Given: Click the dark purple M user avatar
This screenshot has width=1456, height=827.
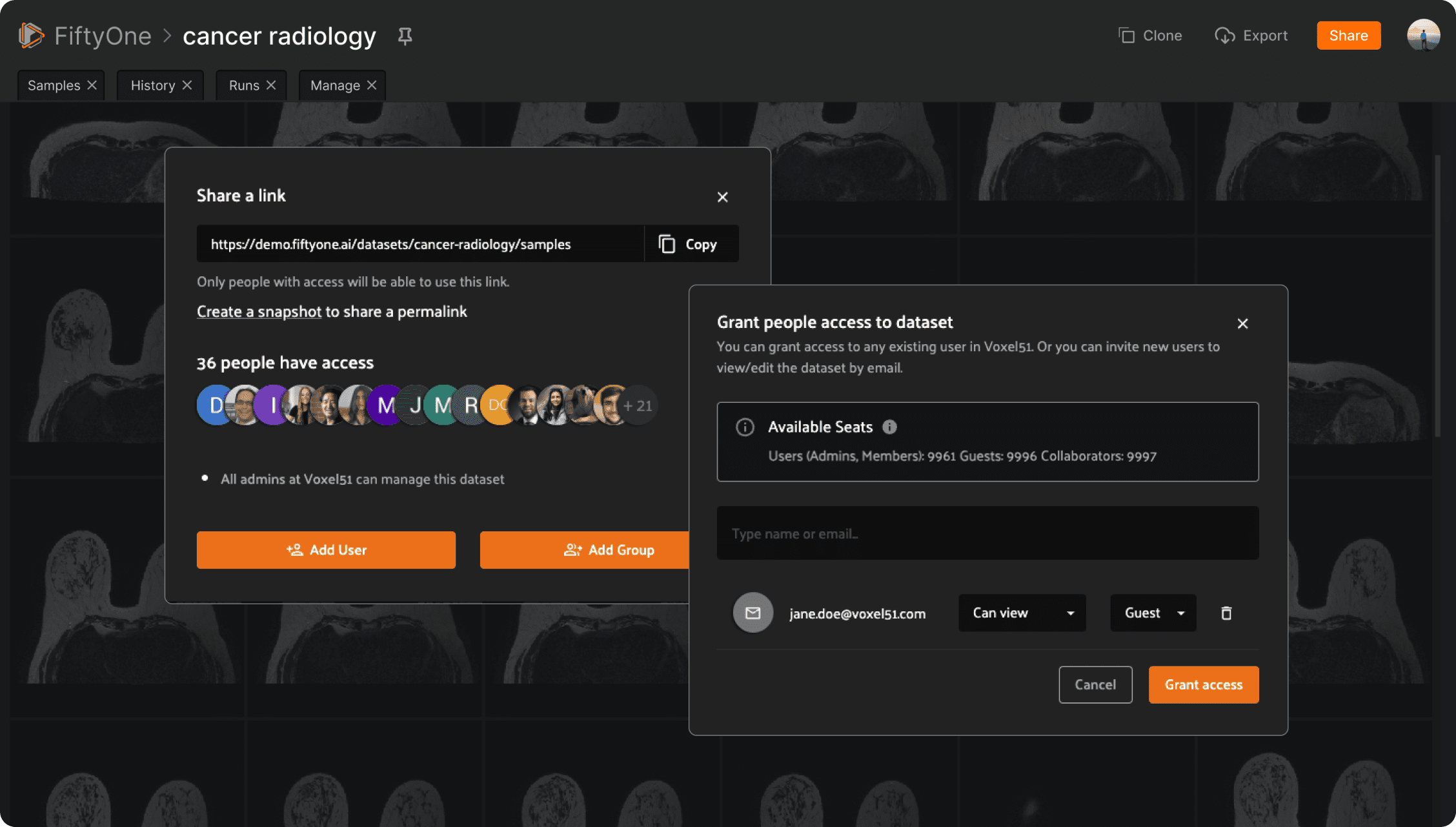Looking at the screenshot, I should [386, 405].
